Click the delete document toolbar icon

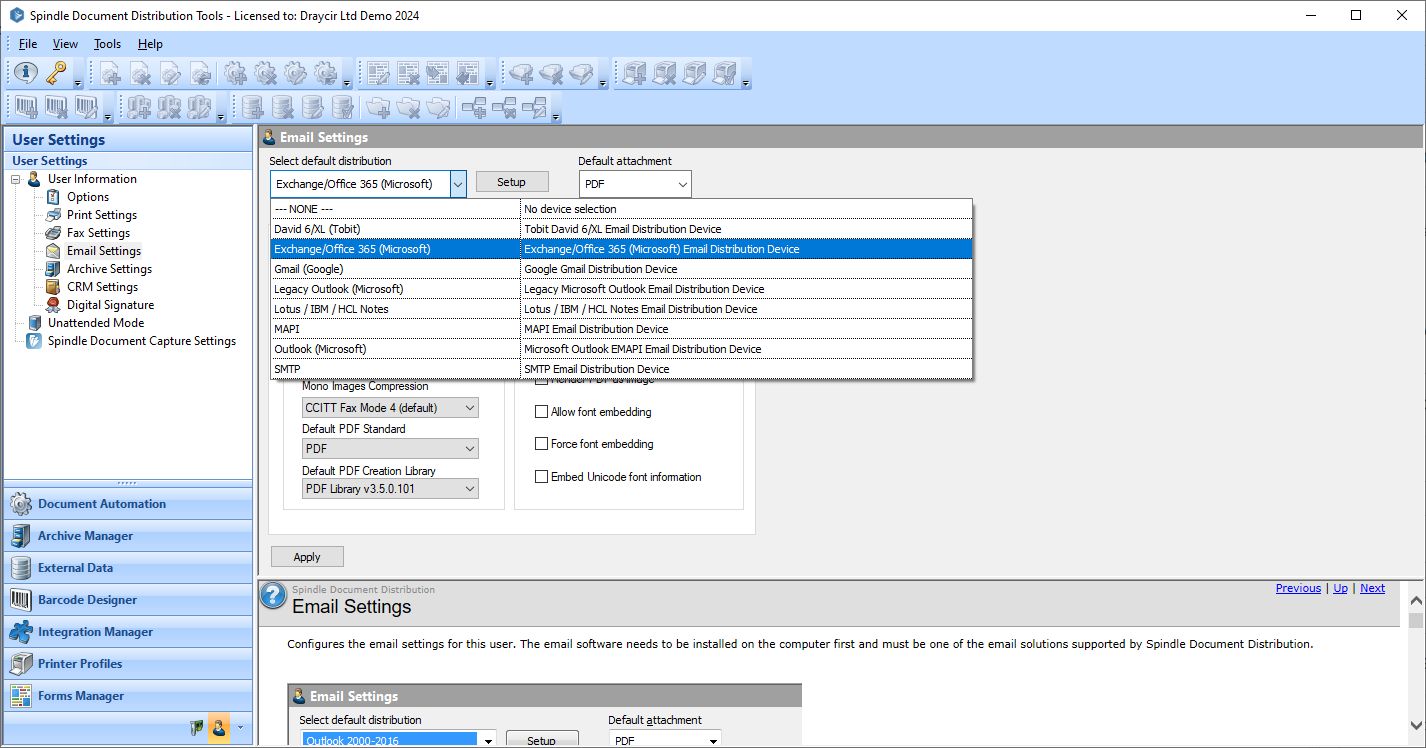141,73
